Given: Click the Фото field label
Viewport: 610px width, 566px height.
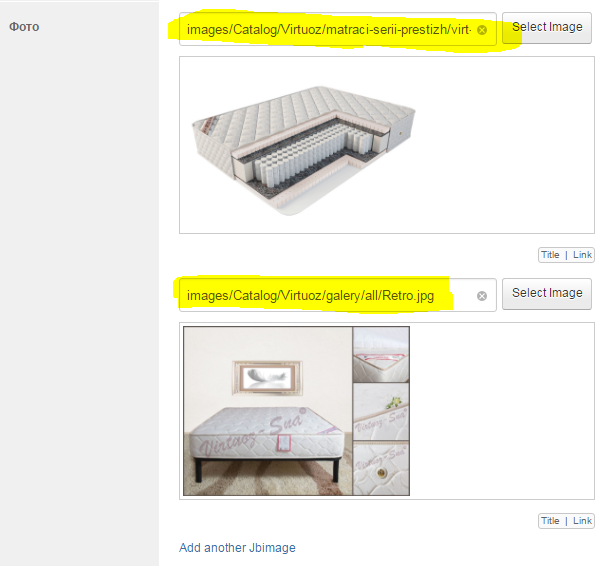Looking at the screenshot, I should (24, 27).
